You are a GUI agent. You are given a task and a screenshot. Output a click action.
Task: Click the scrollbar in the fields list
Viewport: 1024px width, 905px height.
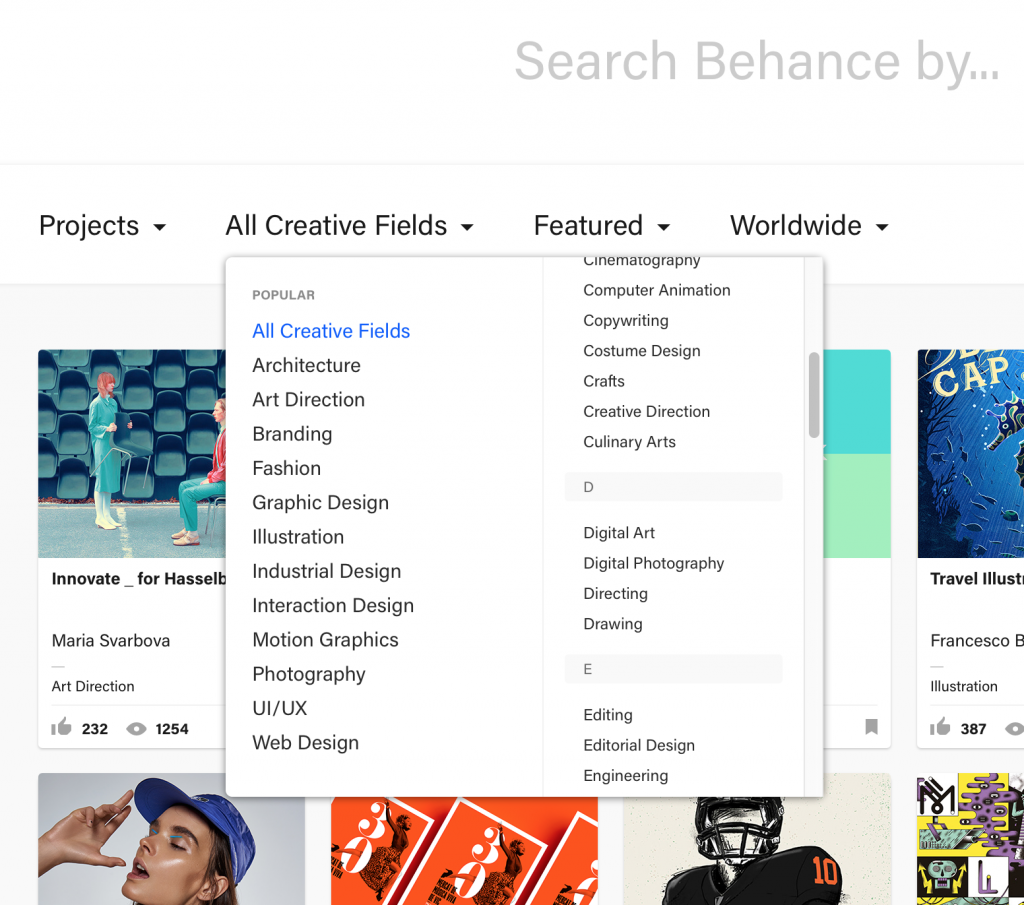click(814, 400)
